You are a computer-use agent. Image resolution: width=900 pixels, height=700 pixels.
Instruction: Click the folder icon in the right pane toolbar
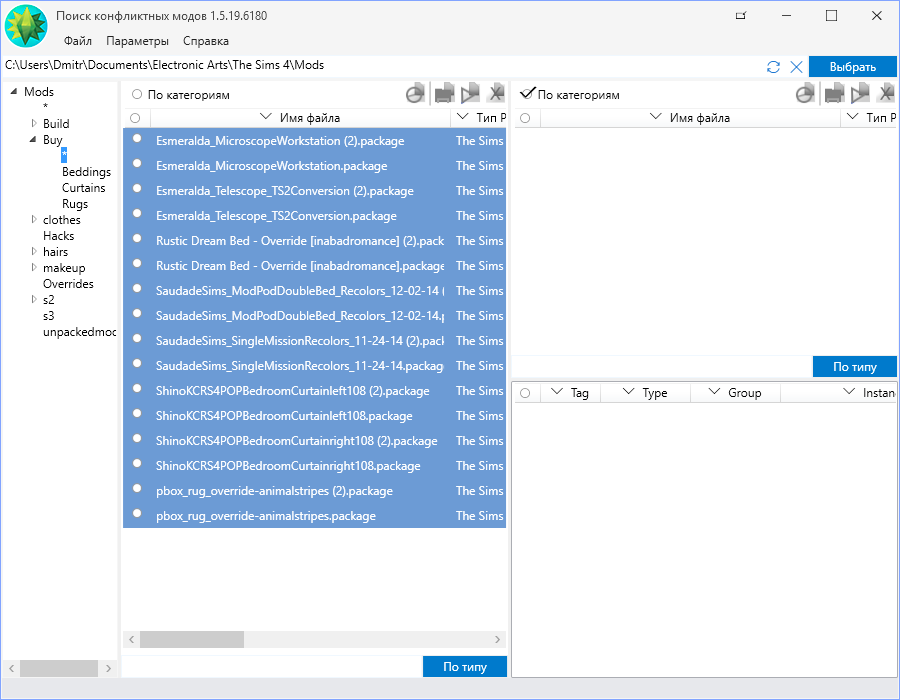coord(835,94)
